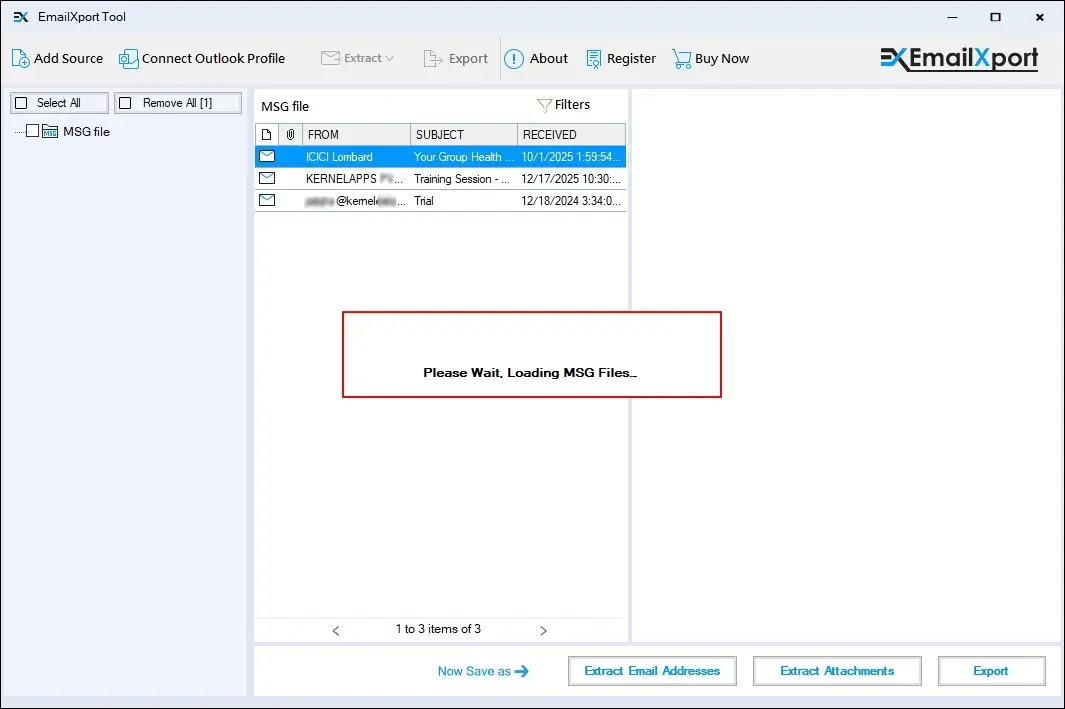Click the attachment column header icon

tap(290, 133)
